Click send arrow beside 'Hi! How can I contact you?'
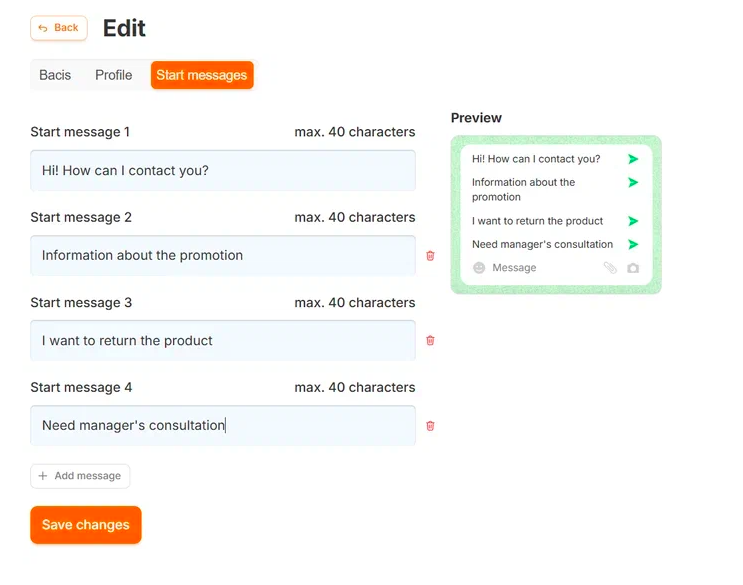Image resolution: width=743 pixels, height=585 pixels. pos(633,159)
